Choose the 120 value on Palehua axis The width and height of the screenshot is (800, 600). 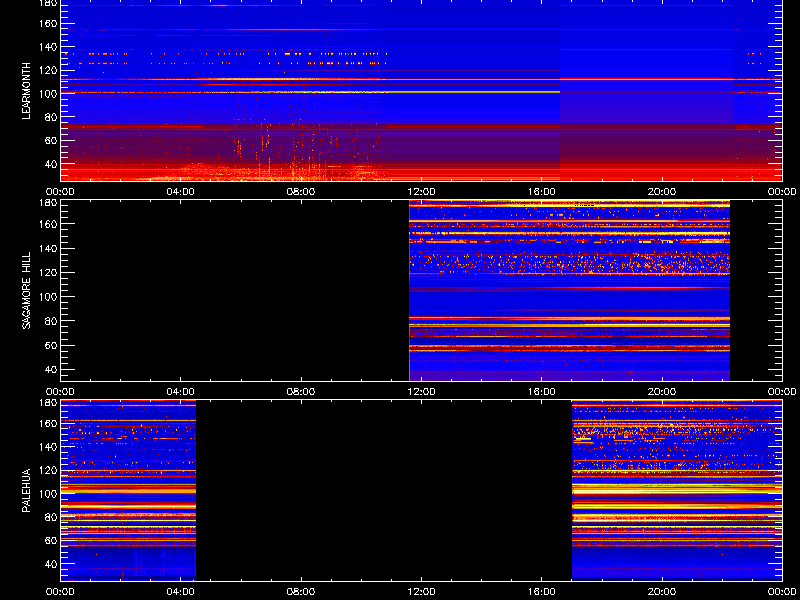47,470
